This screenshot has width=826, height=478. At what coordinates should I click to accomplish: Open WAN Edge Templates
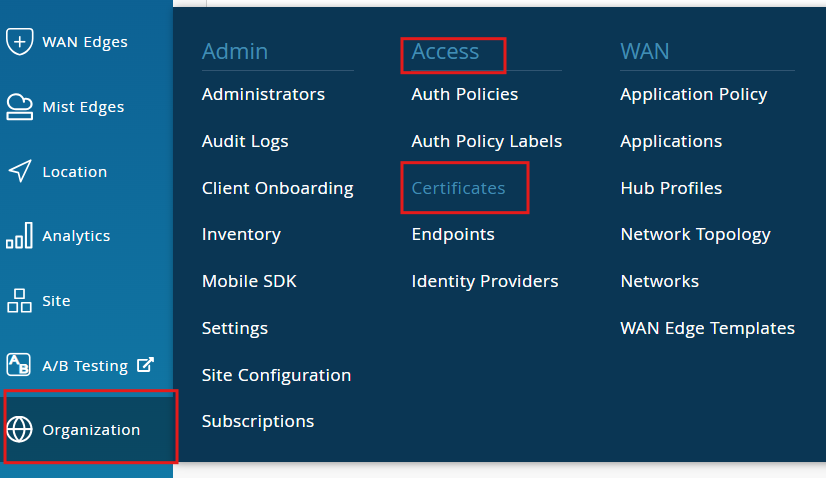707,328
